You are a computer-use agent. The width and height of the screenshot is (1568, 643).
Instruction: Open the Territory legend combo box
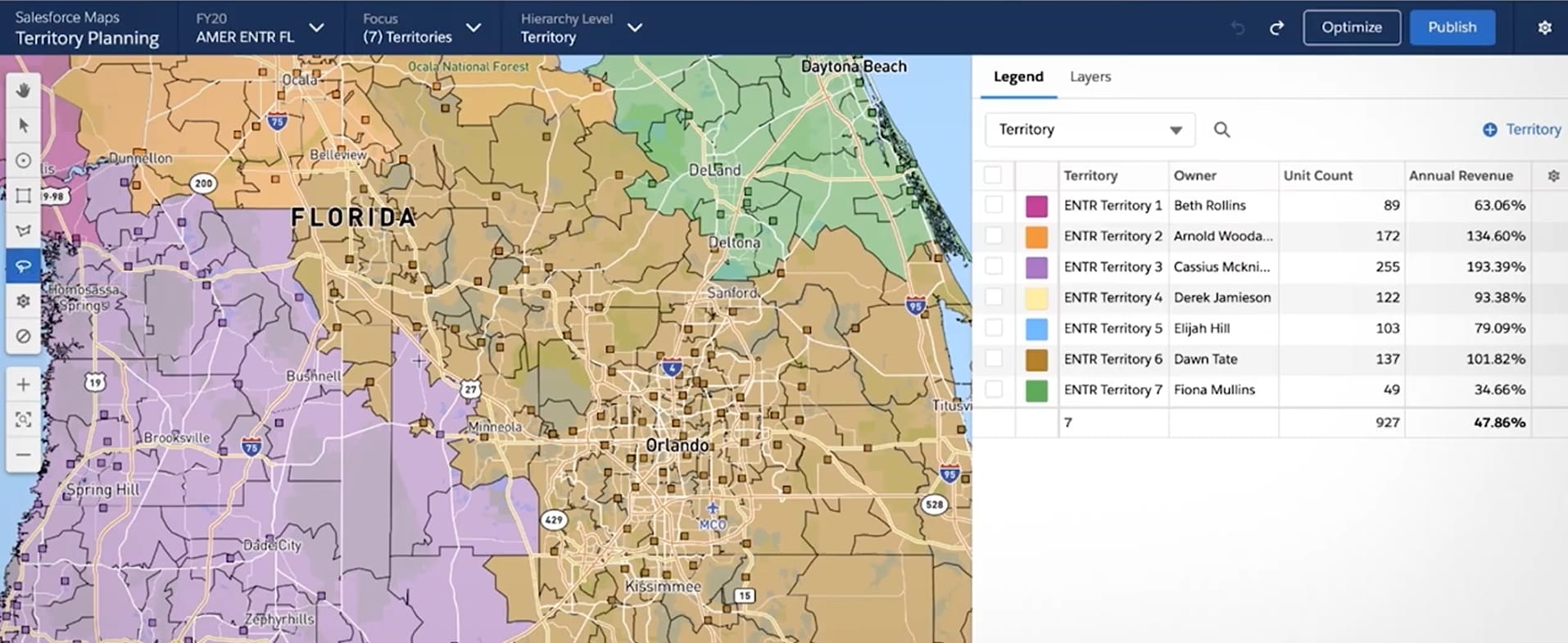[x=1090, y=129]
